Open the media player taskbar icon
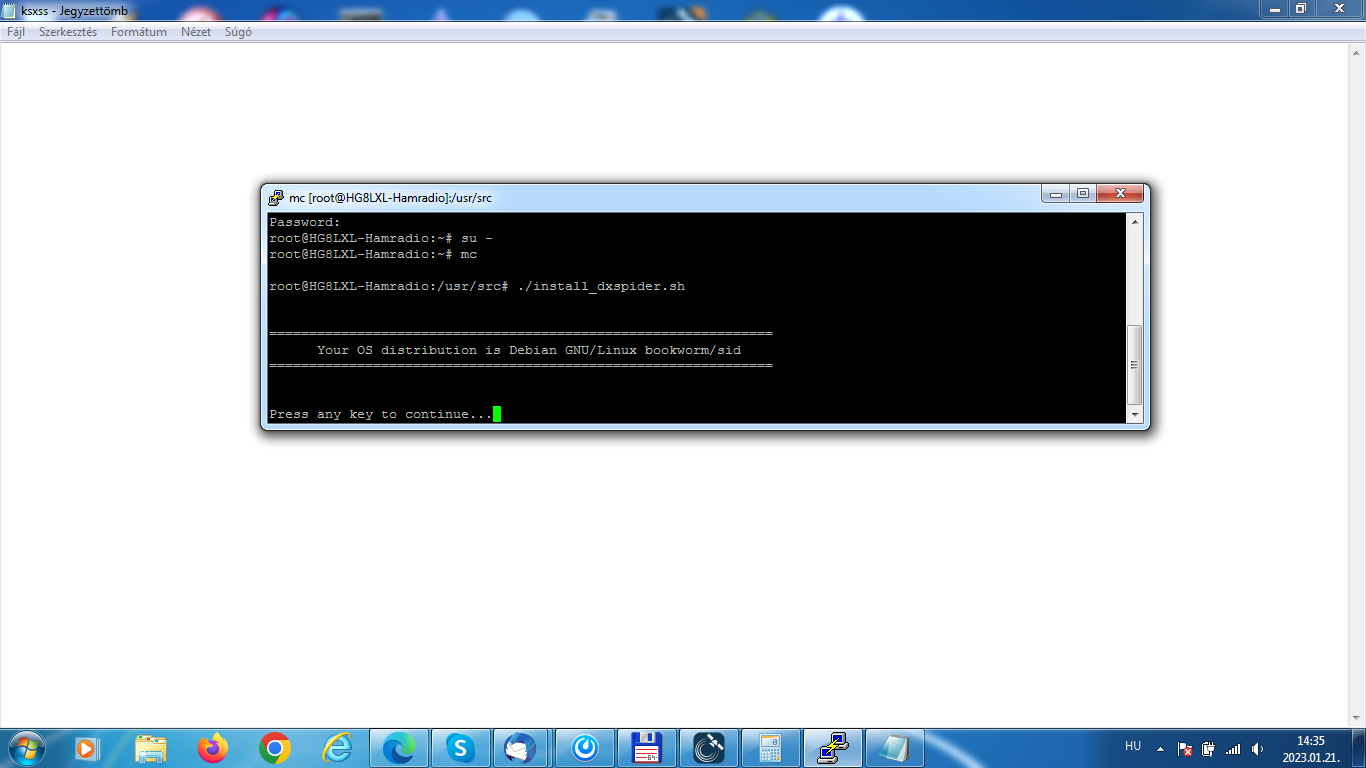Screen dimensions: 1366x768 87,747
